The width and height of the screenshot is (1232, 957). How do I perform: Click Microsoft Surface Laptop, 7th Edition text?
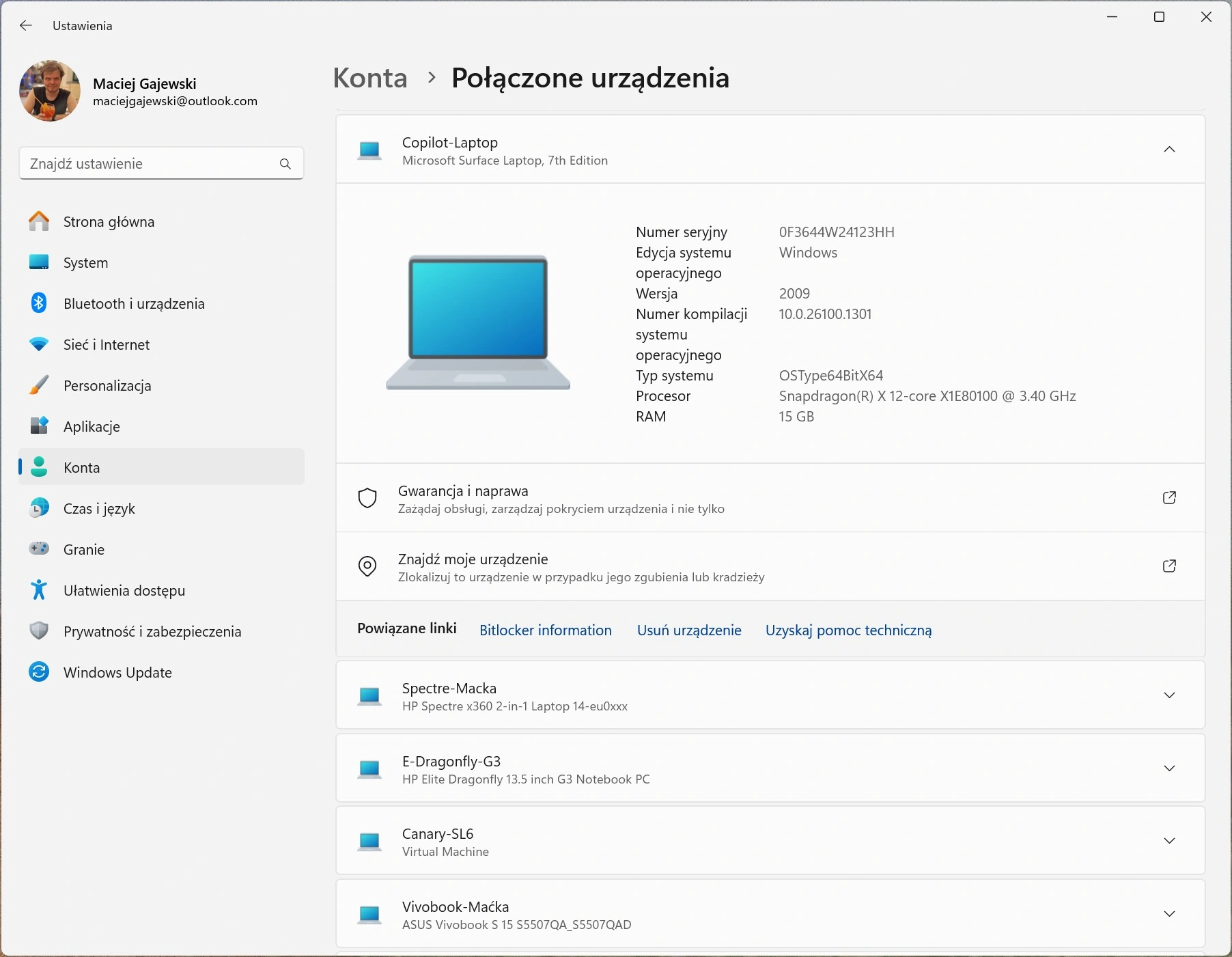tap(505, 161)
